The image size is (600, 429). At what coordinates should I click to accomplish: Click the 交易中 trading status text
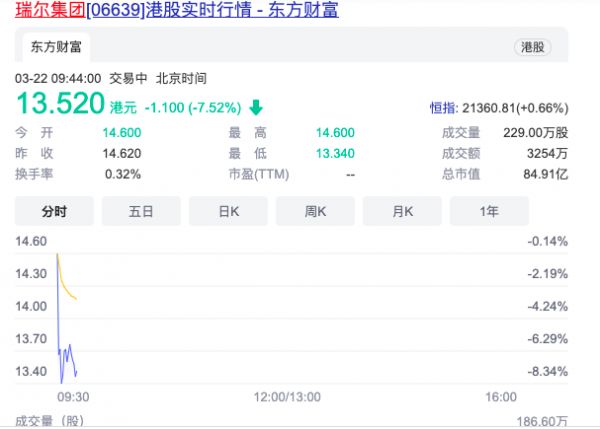click(x=129, y=77)
